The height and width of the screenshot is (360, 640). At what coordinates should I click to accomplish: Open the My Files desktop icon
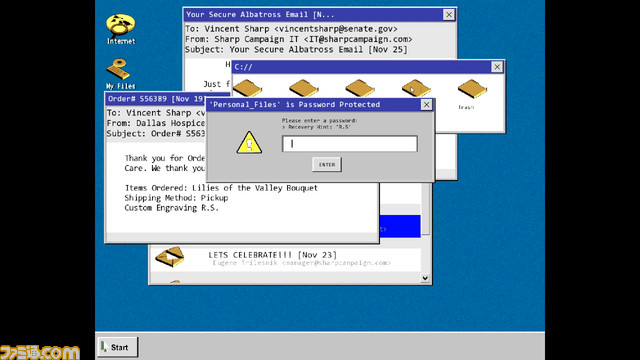[120, 74]
